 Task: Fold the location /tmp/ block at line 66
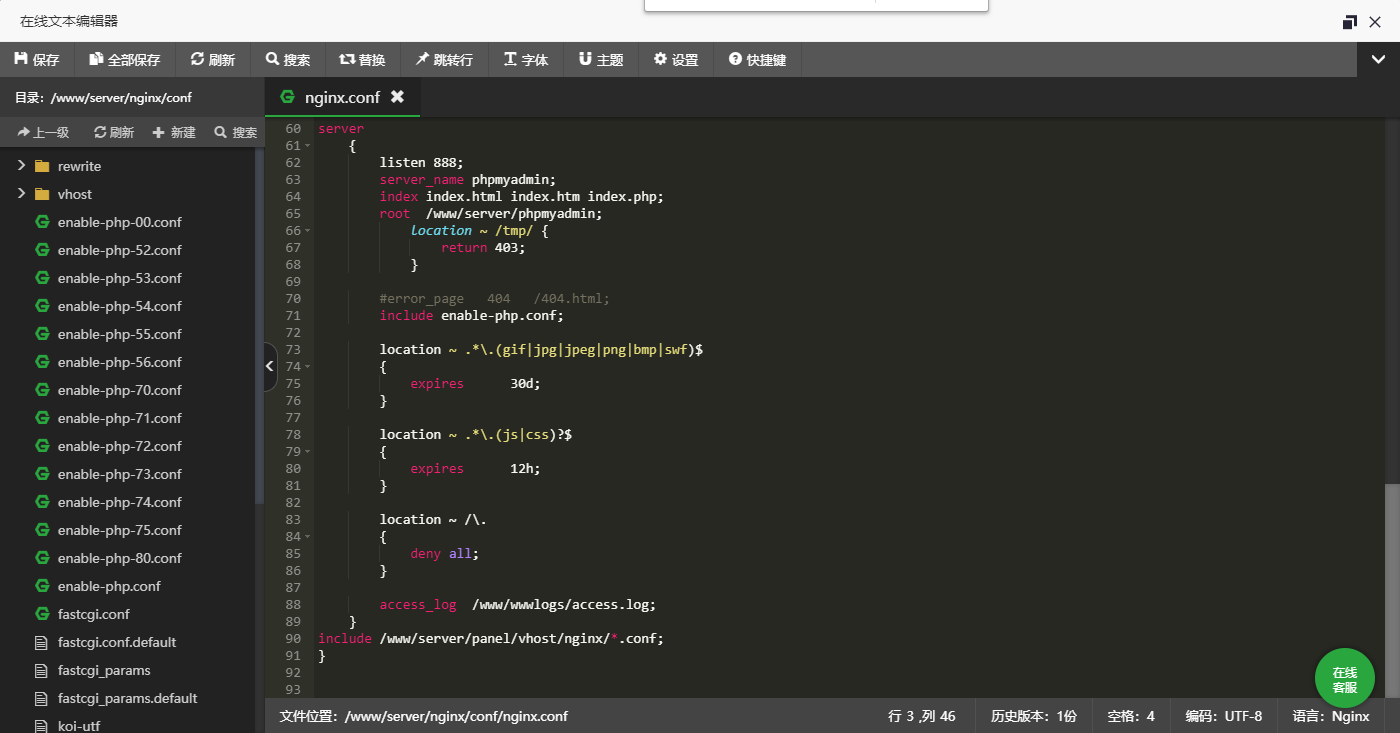308,231
